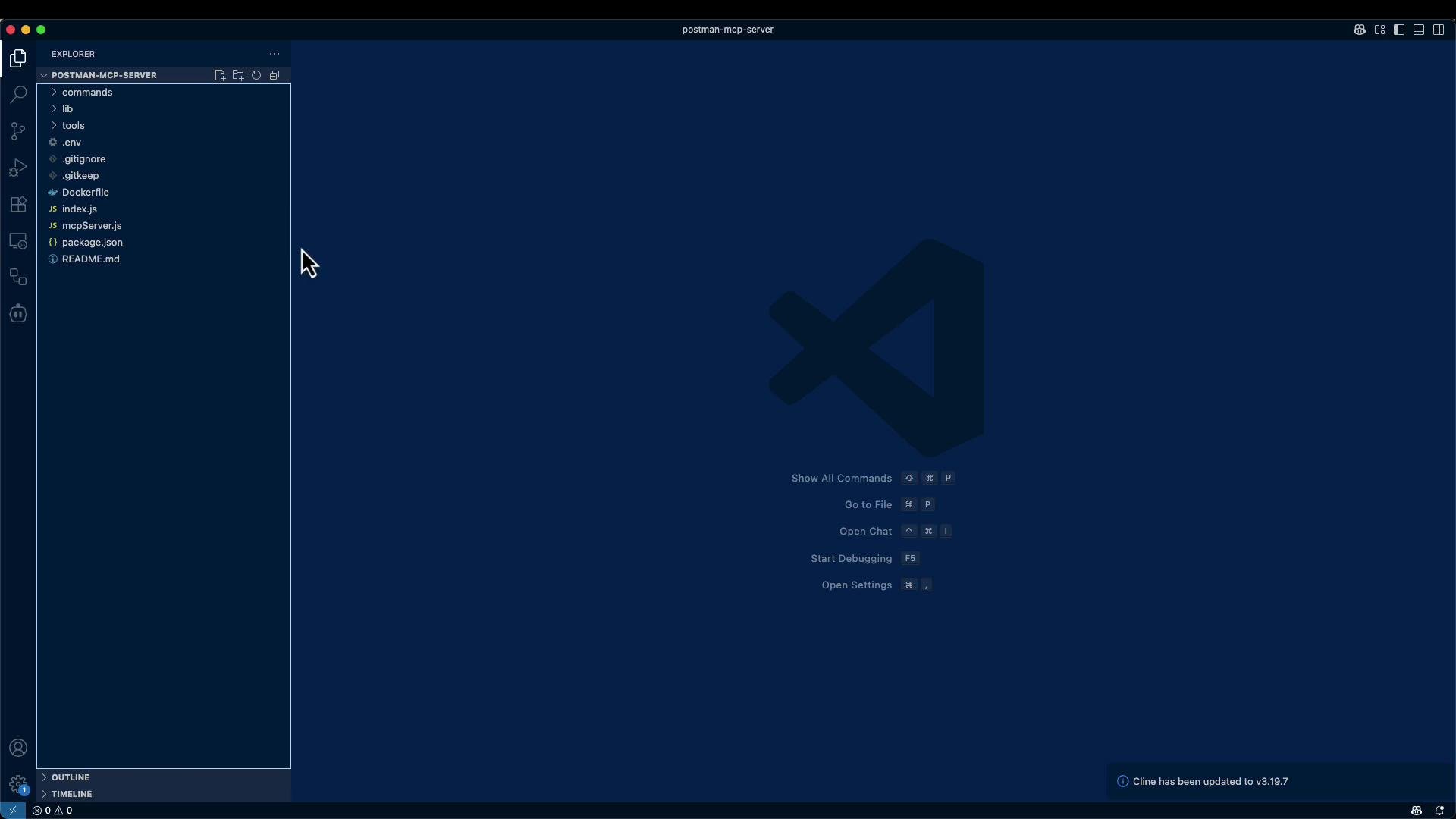Collapse all folders in Explorer
The image size is (1456, 819).
pos(275,75)
